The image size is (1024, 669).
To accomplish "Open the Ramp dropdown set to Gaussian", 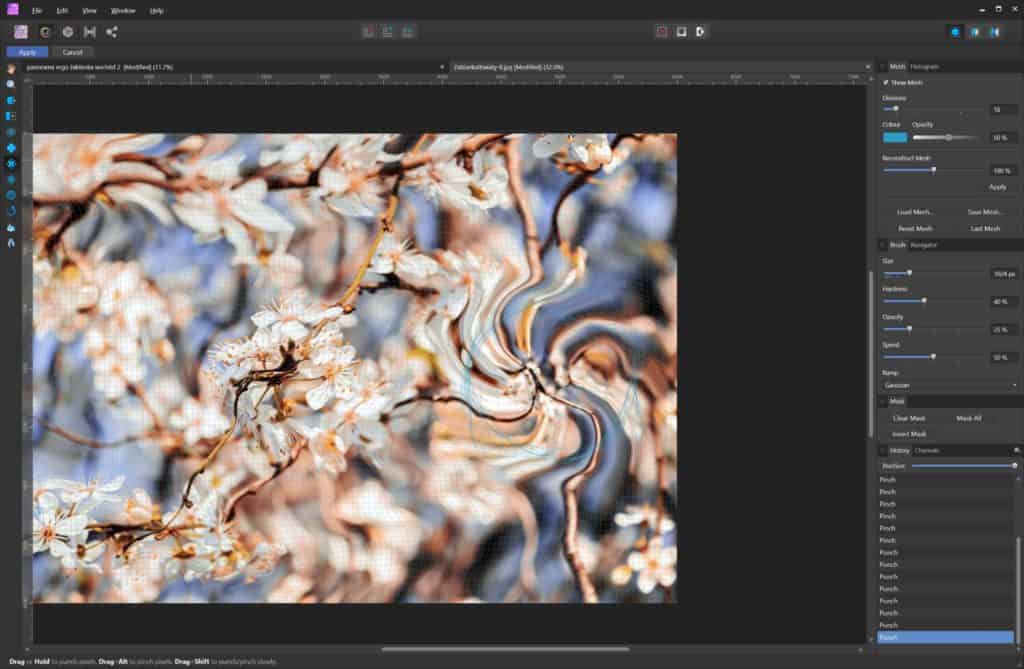I will (948, 385).
